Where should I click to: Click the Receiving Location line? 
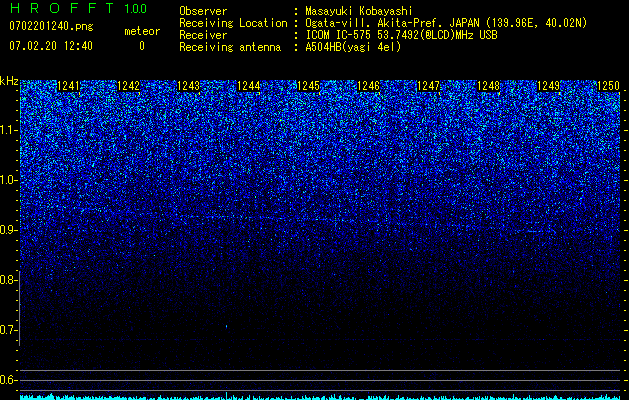pyautogui.click(x=383, y=23)
